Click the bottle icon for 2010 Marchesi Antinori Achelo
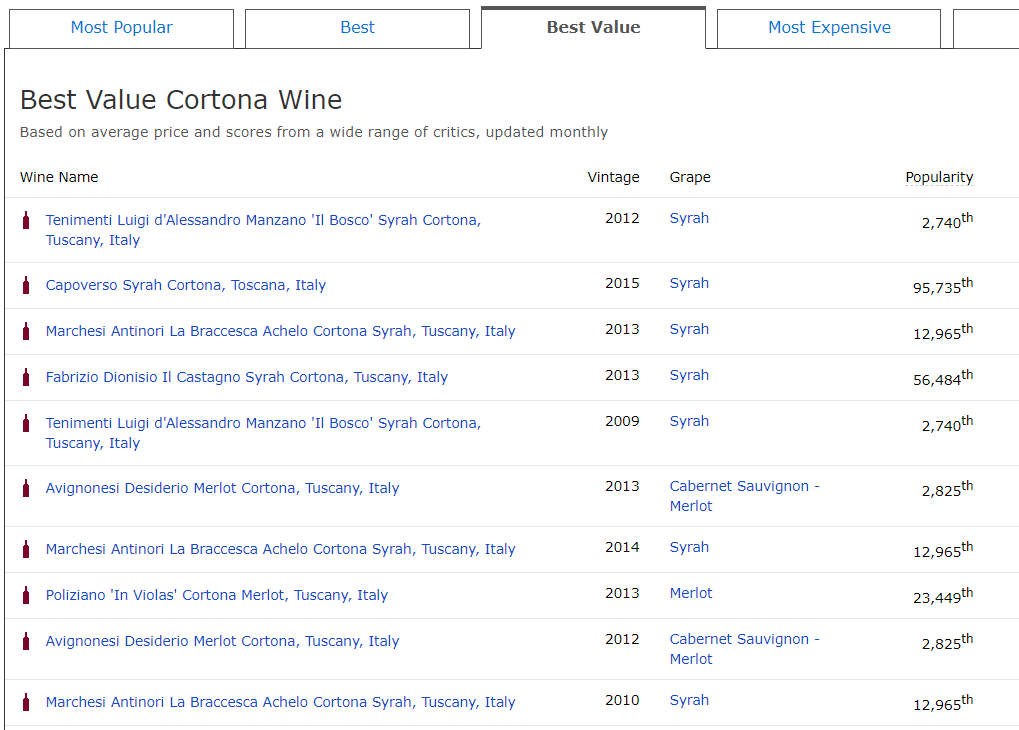The width and height of the screenshot is (1019, 730). point(26,702)
